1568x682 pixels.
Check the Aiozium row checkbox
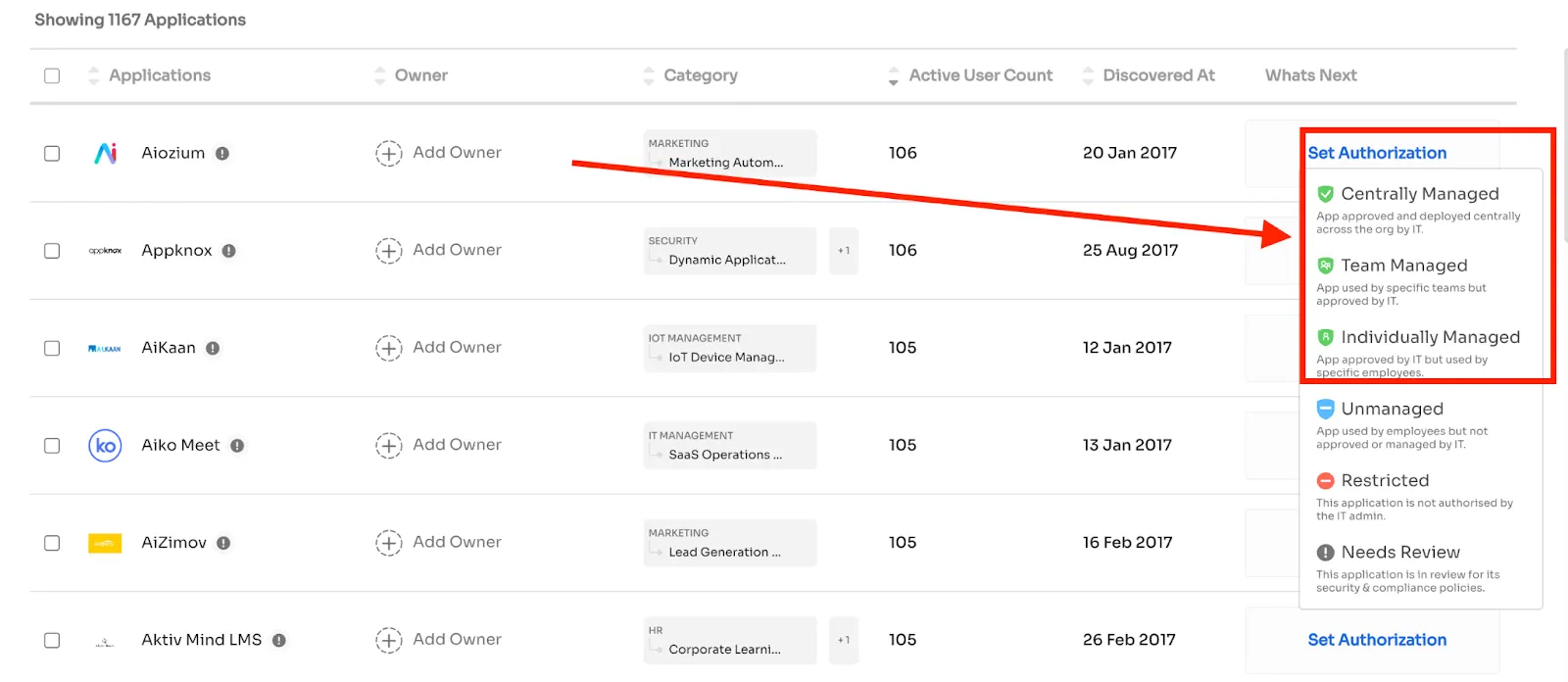coord(52,154)
